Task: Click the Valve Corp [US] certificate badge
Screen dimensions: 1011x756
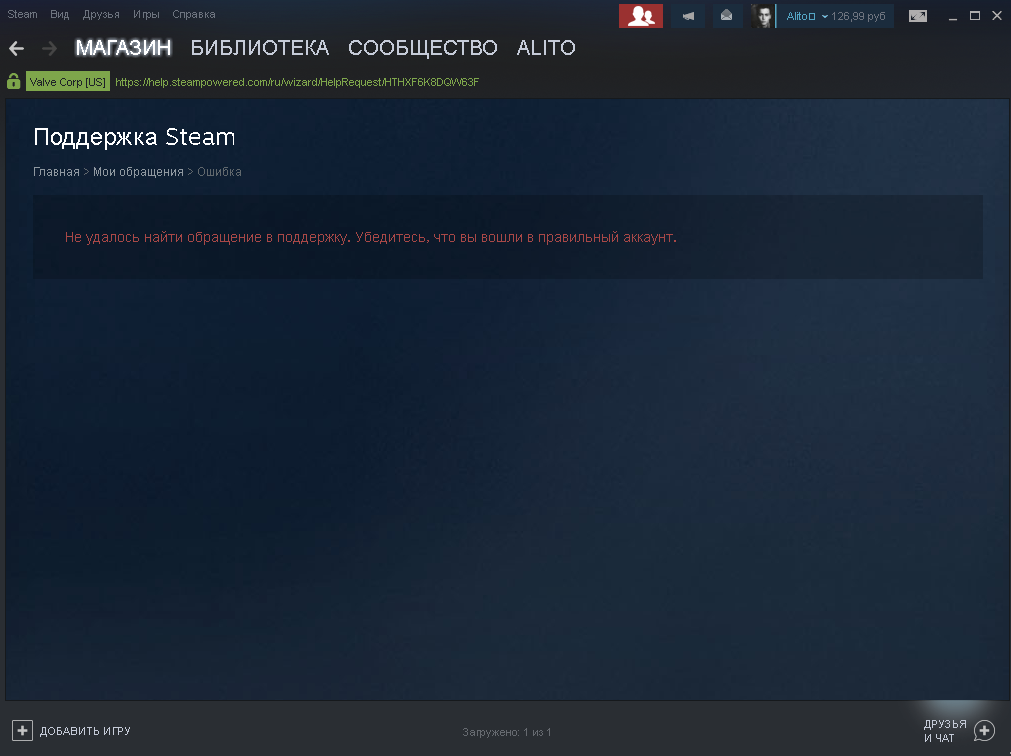Action: (68, 82)
